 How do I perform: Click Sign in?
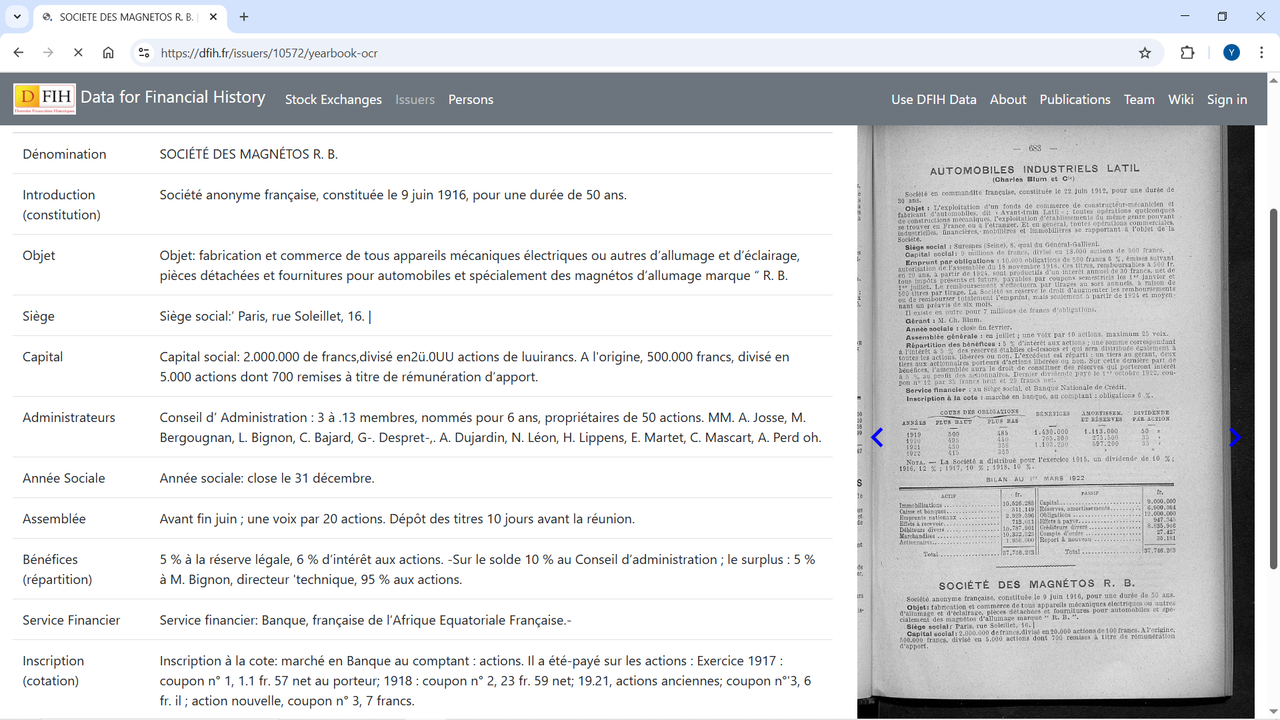coord(1227,99)
